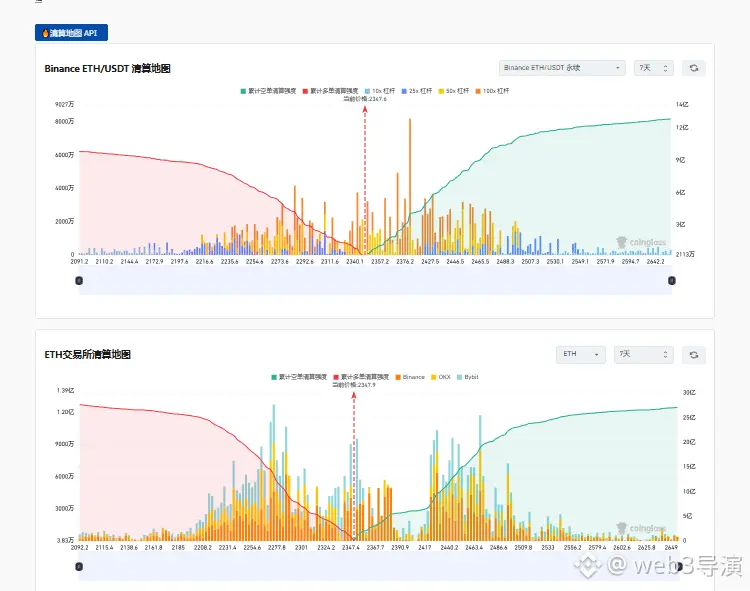Toggle the 25x leverage legend item
Image resolution: width=750 pixels, height=591 pixels.
(x=417, y=91)
